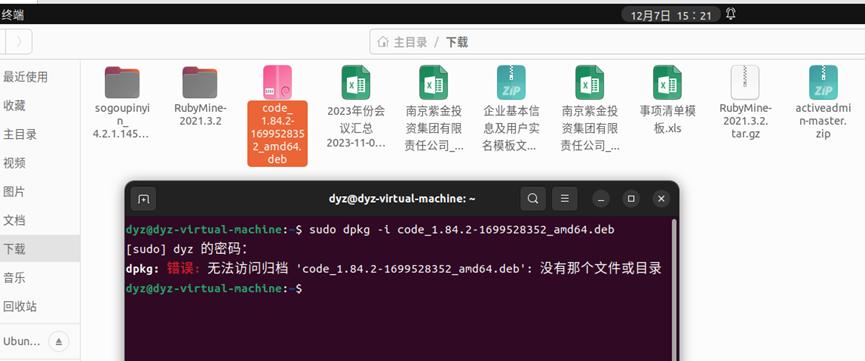Click the [sudo] dyz 的密码 line

pyautogui.click(x=187, y=248)
